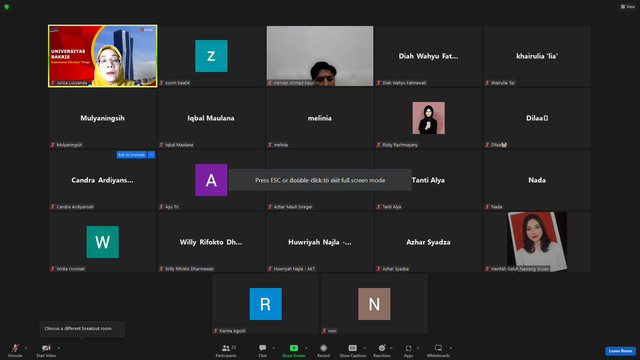Image resolution: width=640 pixels, height=360 pixels.
Task: Click the muted mic icon by Mulyaningsih label
Action: (53, 145)
